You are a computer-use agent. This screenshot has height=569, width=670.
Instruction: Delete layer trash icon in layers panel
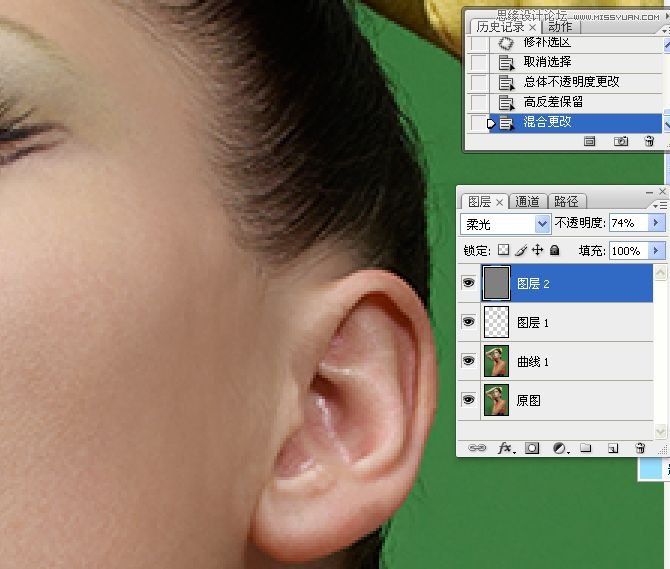(x=640, y=448)
